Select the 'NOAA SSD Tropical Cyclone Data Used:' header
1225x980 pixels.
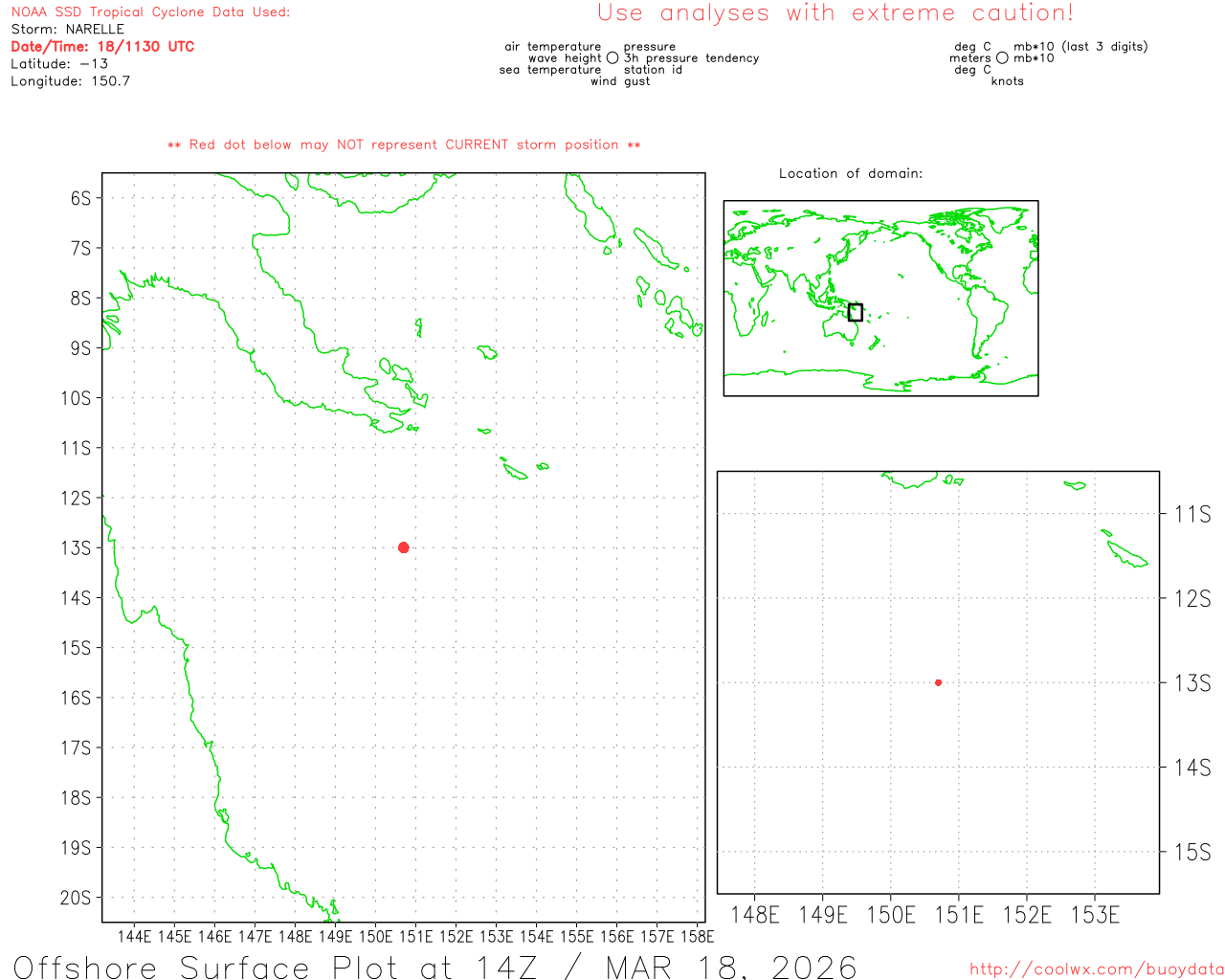click(x=150, y=12)
